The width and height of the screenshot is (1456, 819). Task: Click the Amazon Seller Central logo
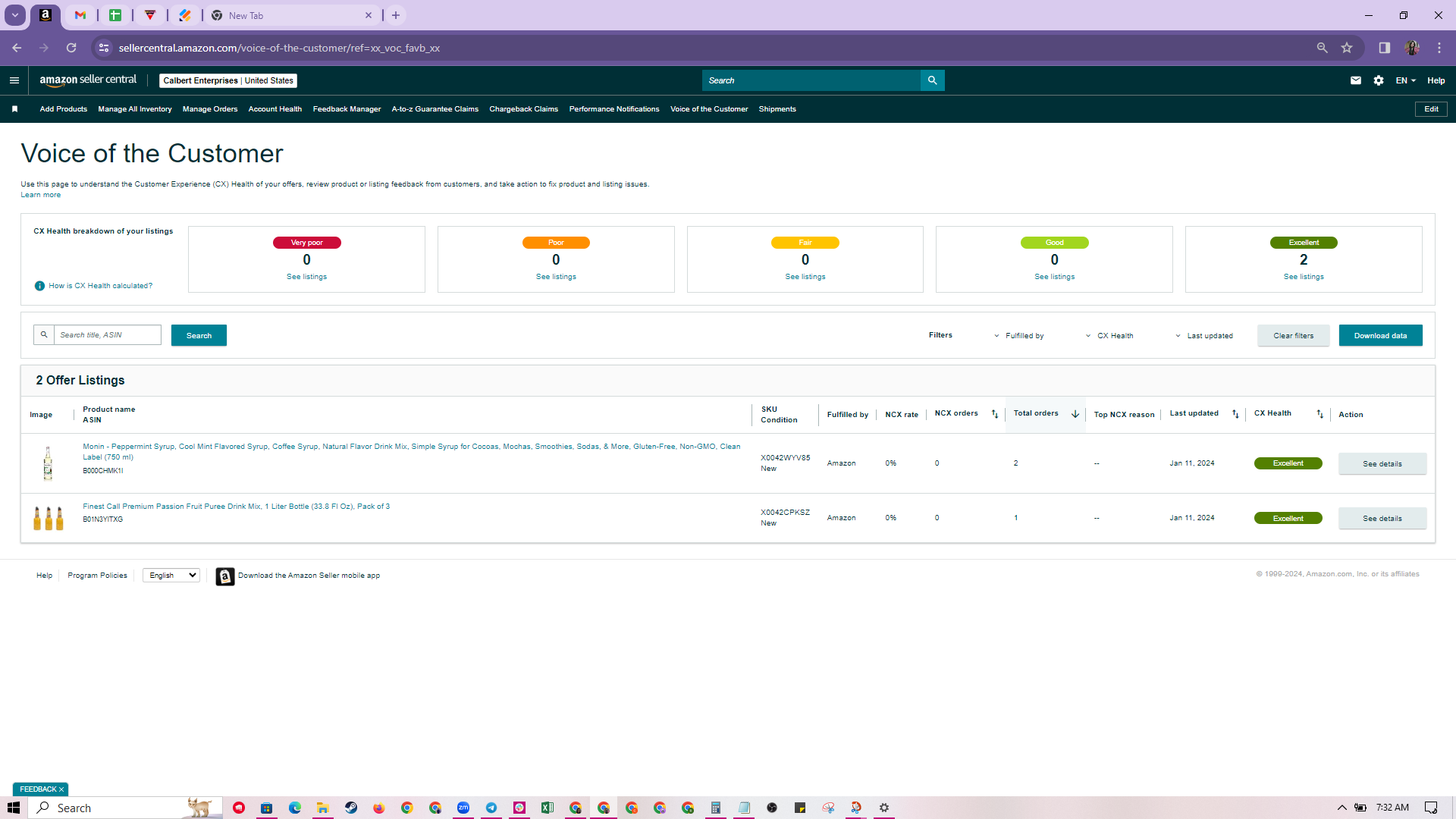[88, 80]
